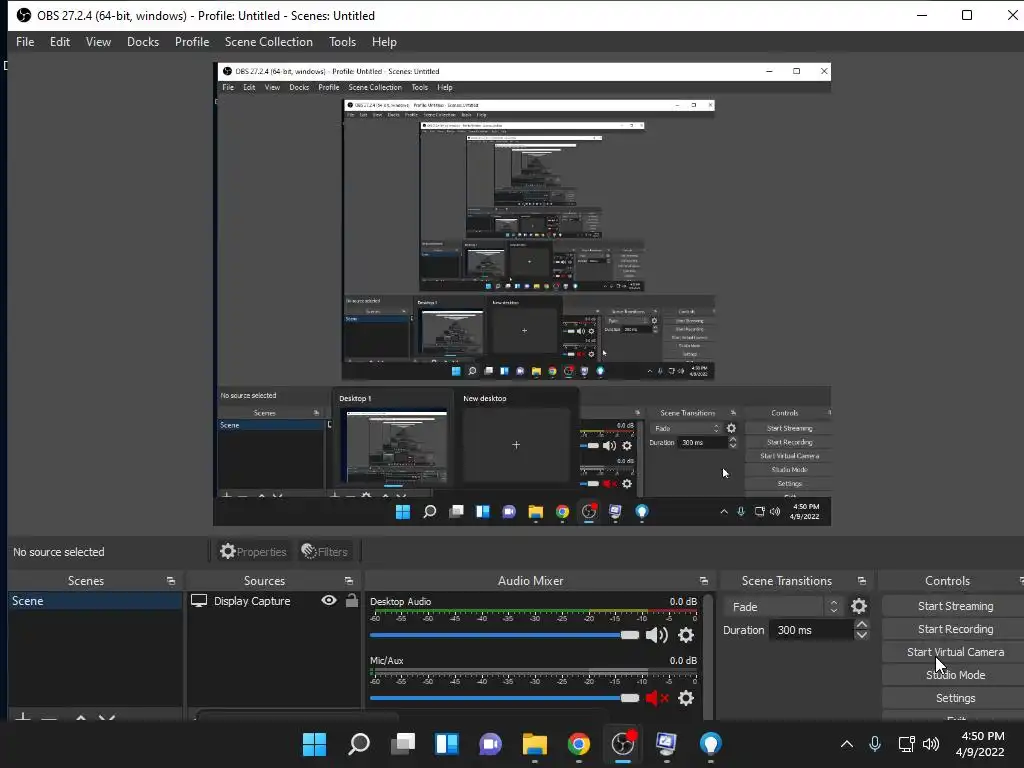Show hidden tray icons chevron
The height and width of the screenshot is (768, 1024).
846,743
